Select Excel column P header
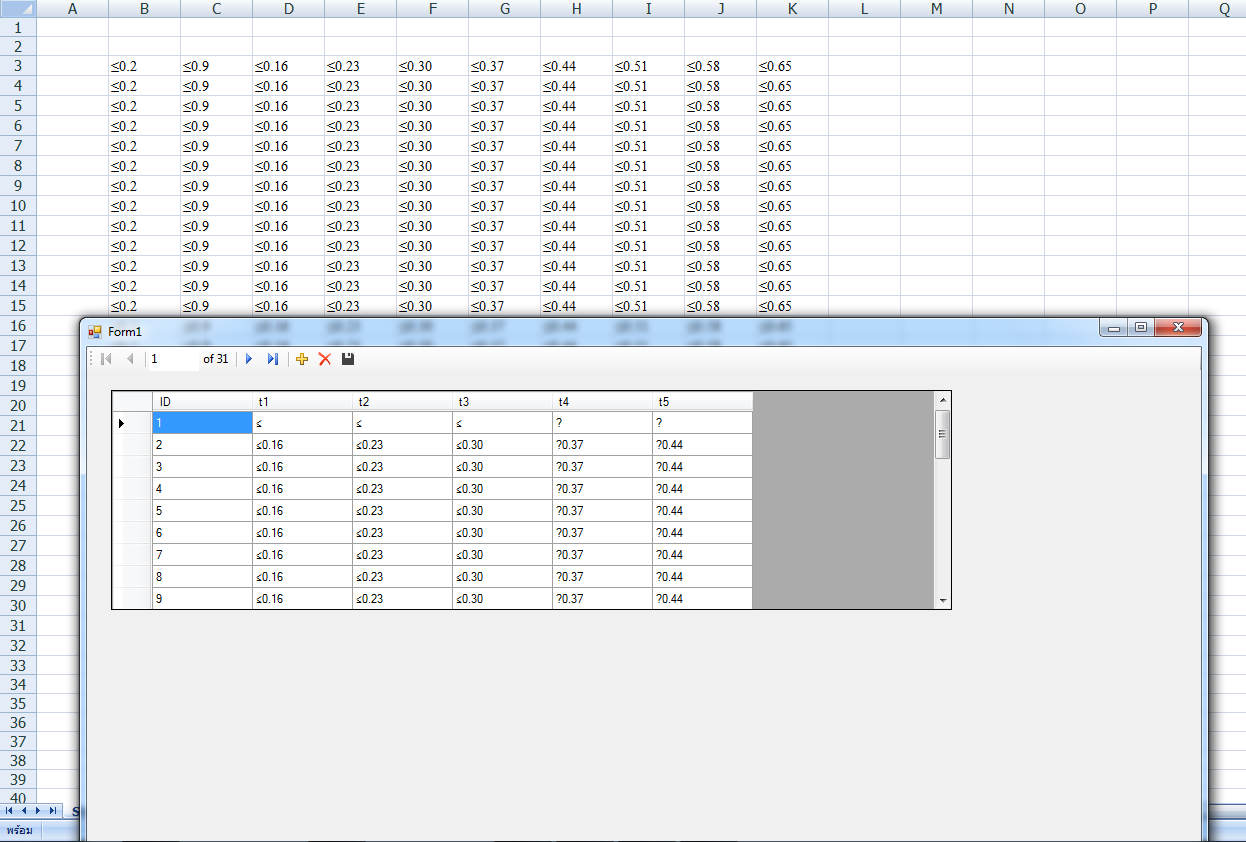This screenshot has width=1246, height=842. pos(1152,9)
